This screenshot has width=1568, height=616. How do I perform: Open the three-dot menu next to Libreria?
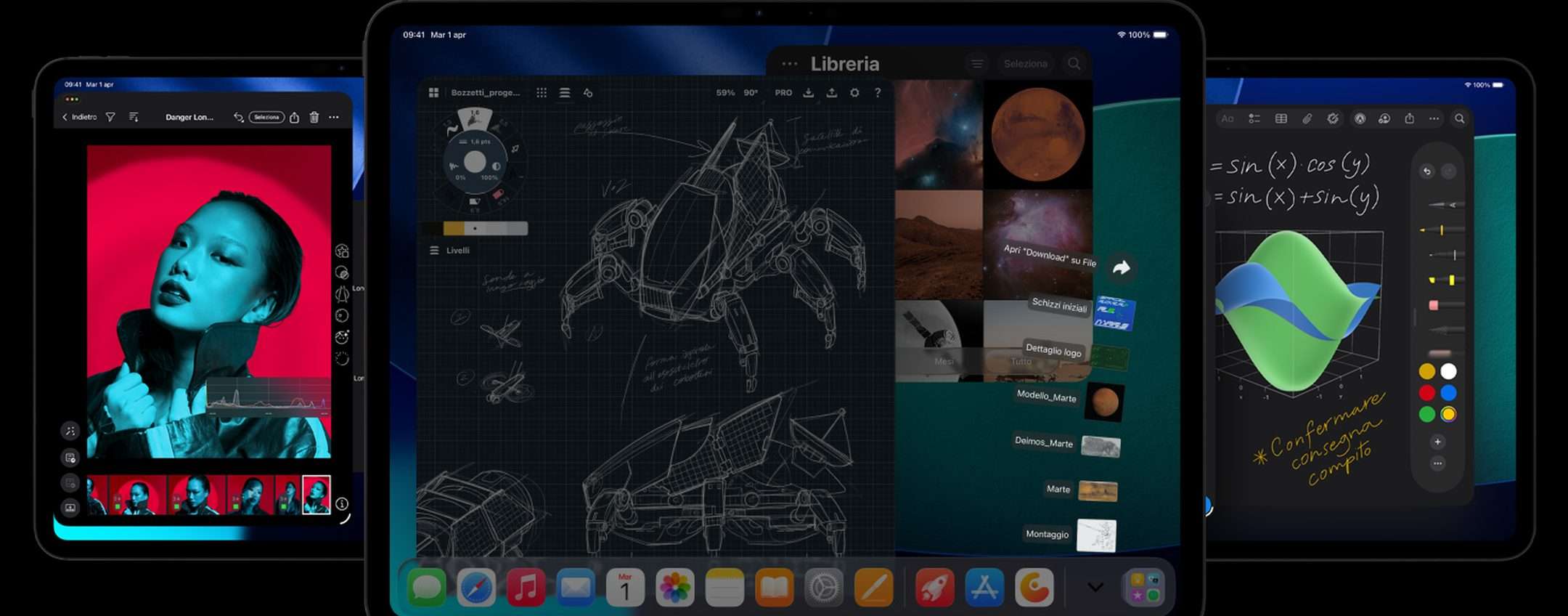click(x=790, y=64)
